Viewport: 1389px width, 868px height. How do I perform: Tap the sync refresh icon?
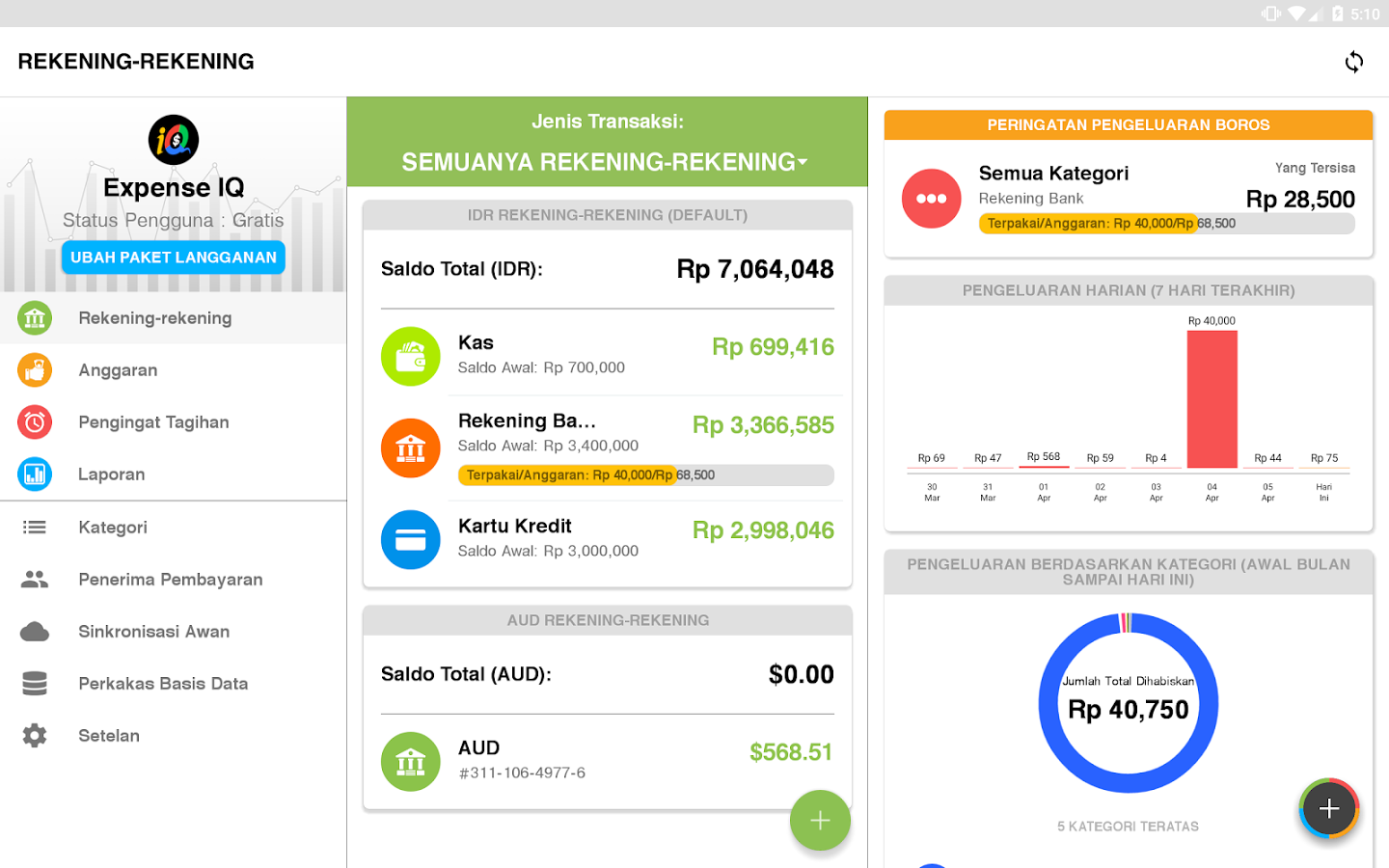(1354, 62)
